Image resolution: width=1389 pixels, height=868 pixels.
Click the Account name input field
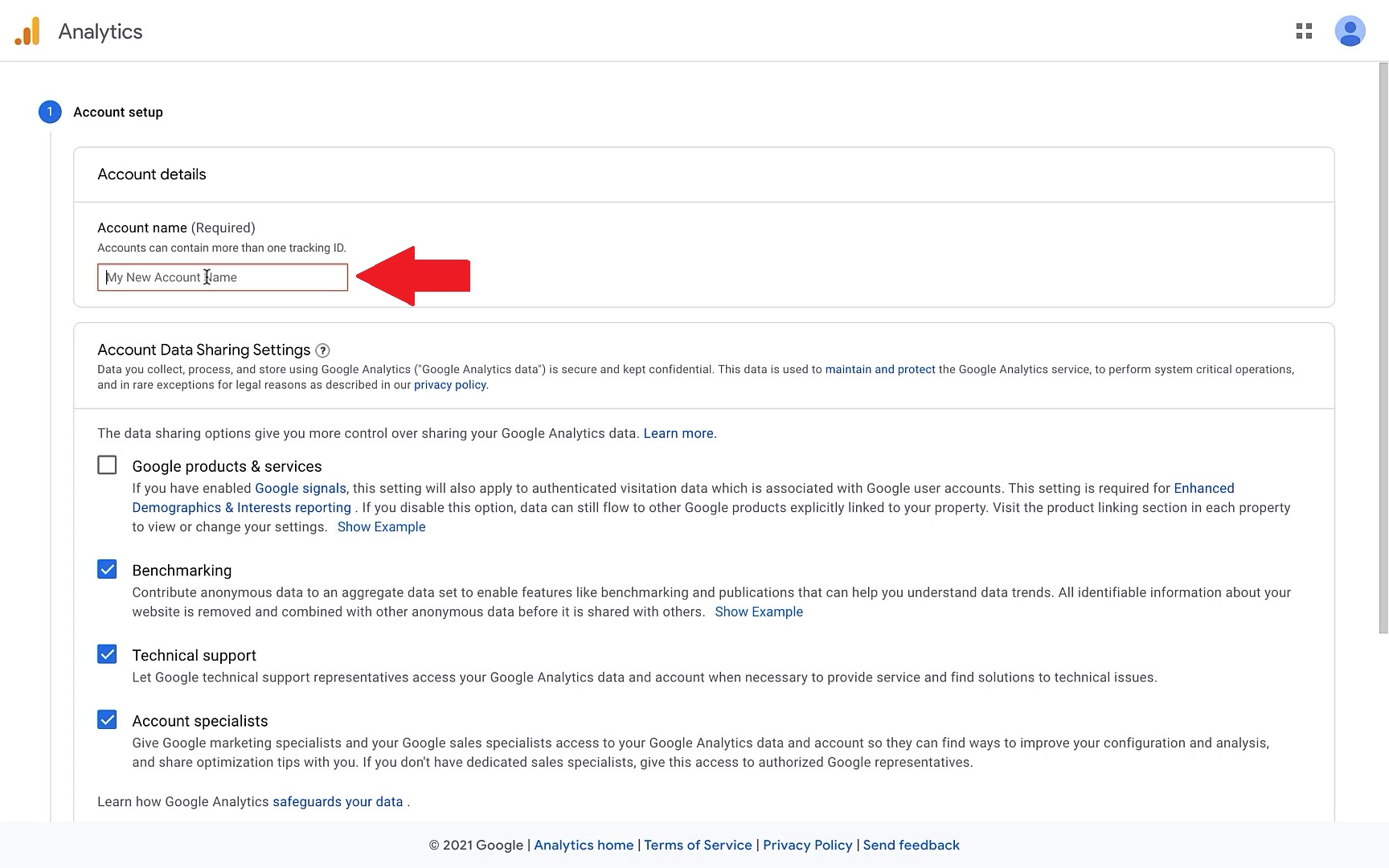point(222,277)
